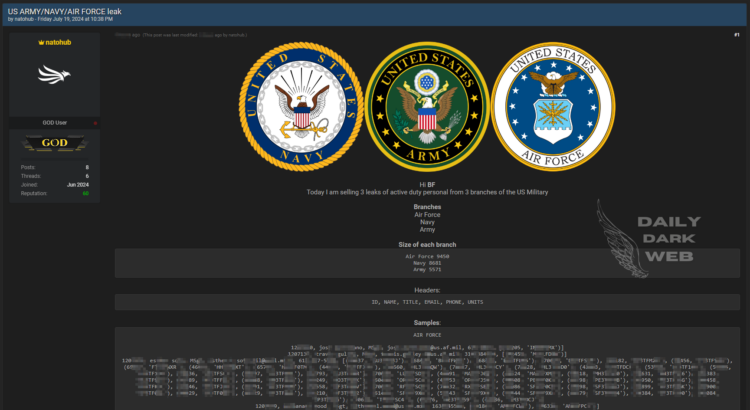Open the United States Army seal image
This screenshot has width=750, height=410.
(427, 107)
